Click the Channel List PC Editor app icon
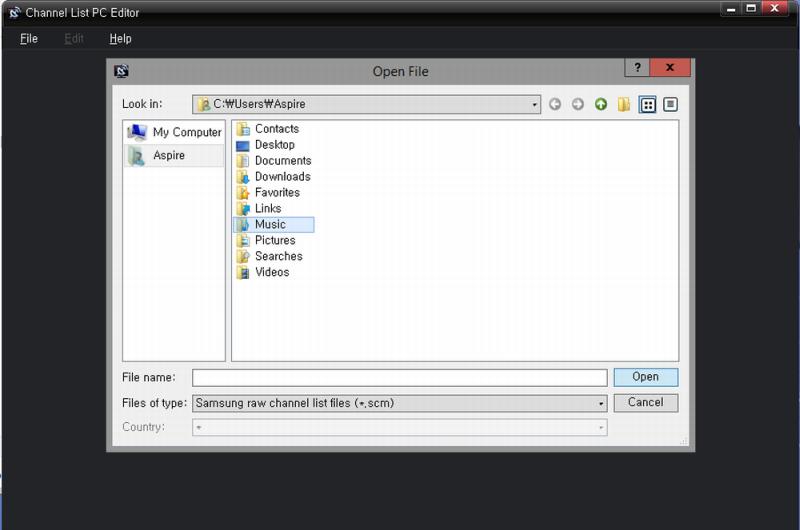Screen dimensions: 800x530 pos(14,13)
